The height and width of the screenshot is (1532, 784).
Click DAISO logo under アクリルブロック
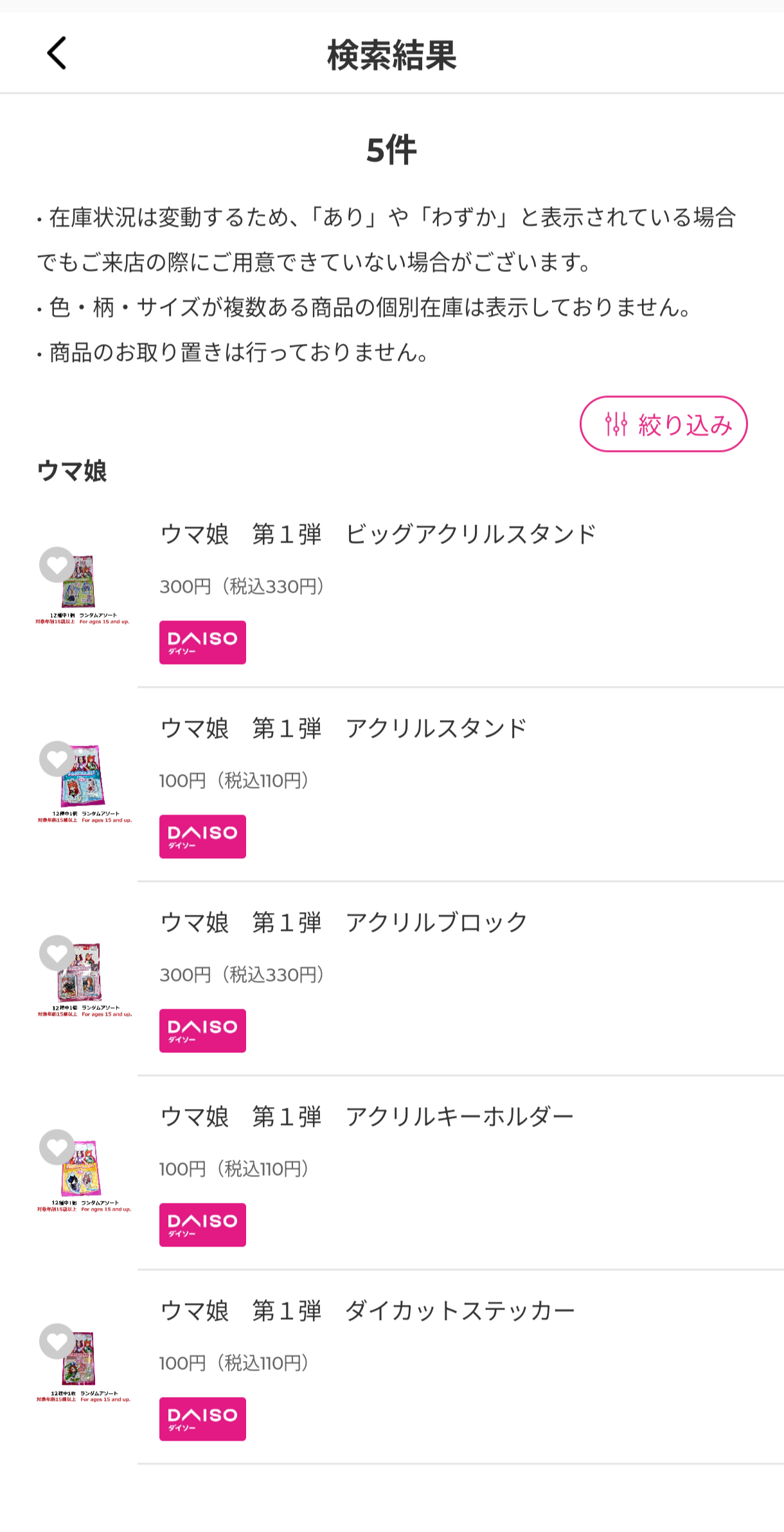[202, 1031]
